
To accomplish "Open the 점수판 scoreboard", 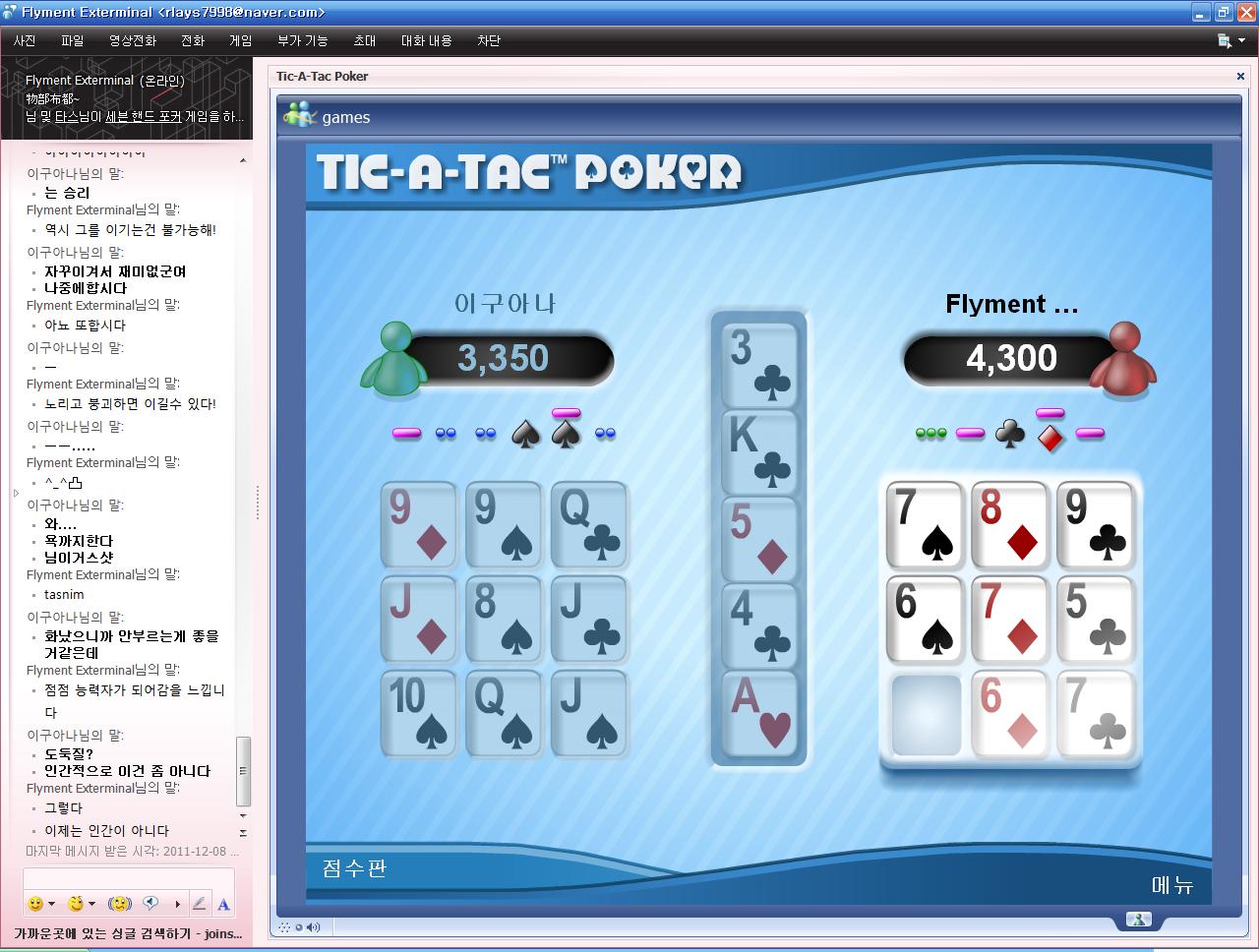I will coord(353,868).
